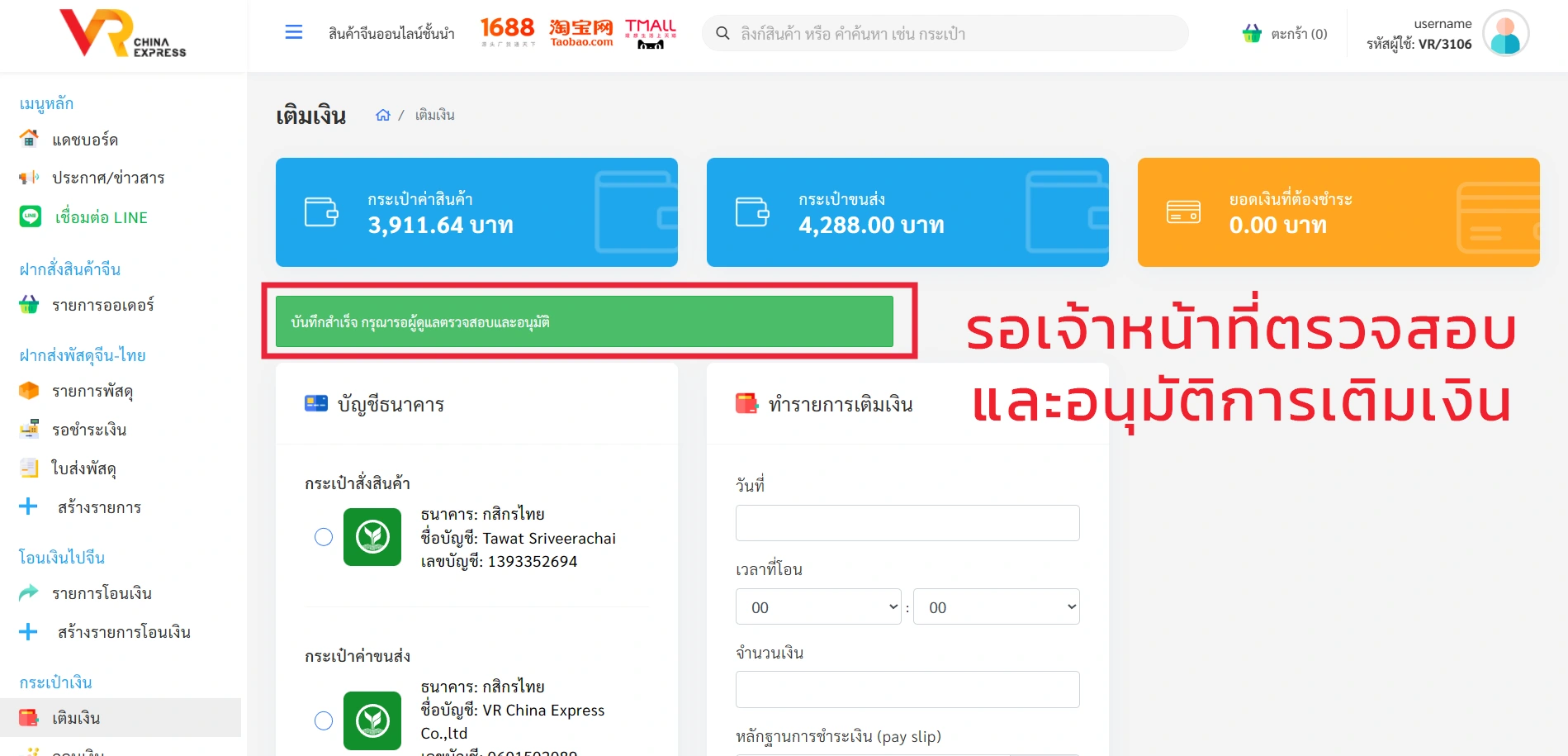Click the hamburger menu icon
Screen dimensions: 1568x756
(x=294, y=32)
